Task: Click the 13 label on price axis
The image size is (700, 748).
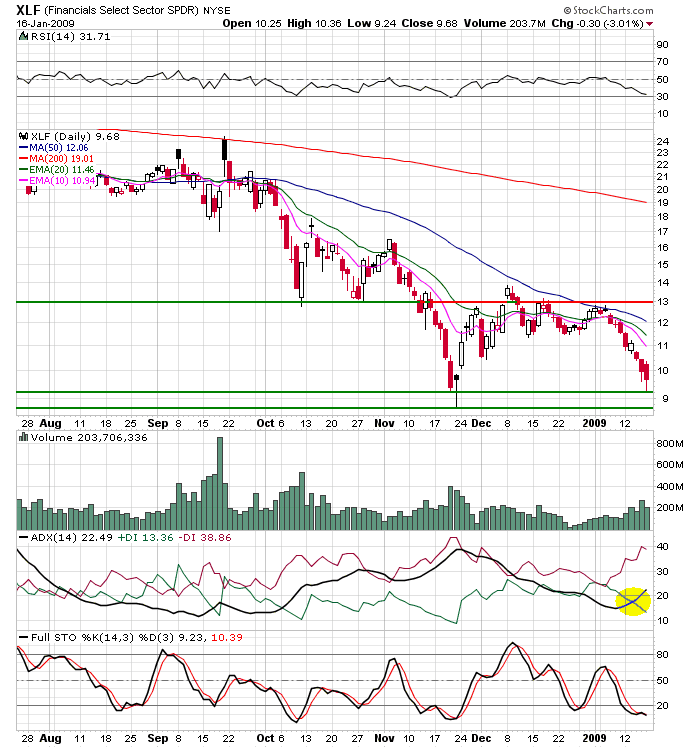Action: tap(663, 302)
